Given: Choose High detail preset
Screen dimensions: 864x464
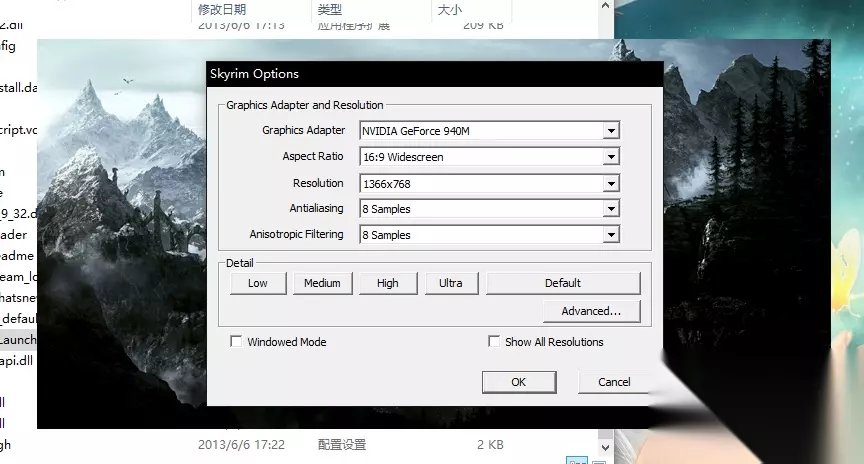Looking at the screenshot, I should [388, 283].
